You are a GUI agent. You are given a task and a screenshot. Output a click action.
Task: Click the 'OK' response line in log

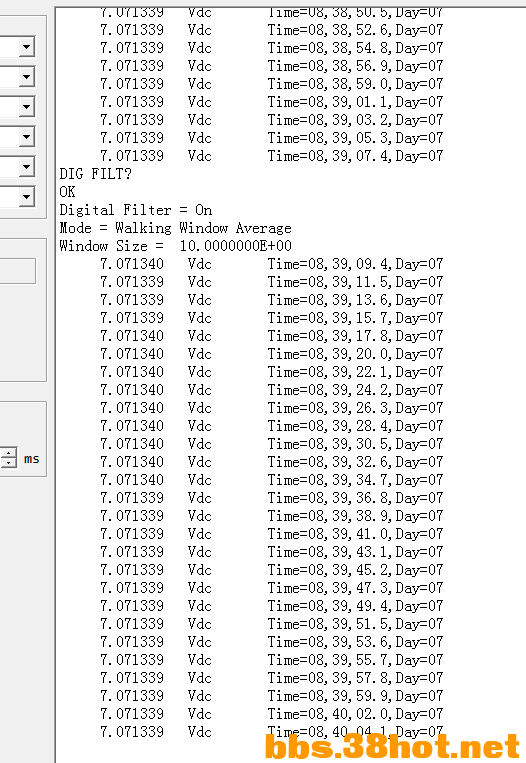tap(67, 192)
